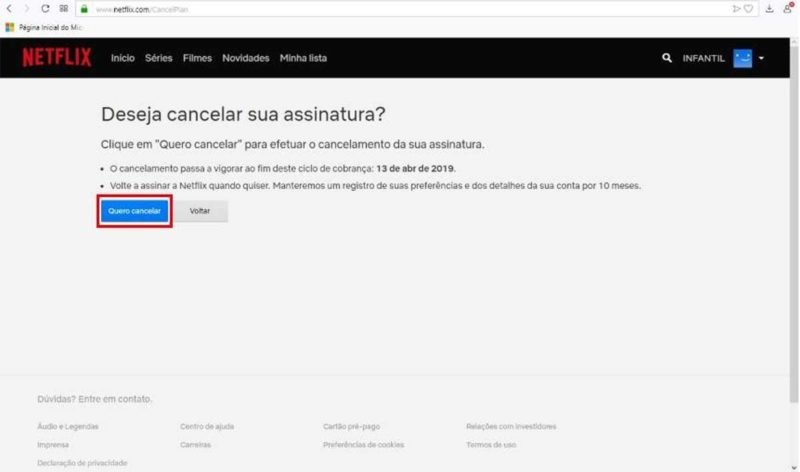
Task: Click the blue profile avatar
Action: (742, 59)
